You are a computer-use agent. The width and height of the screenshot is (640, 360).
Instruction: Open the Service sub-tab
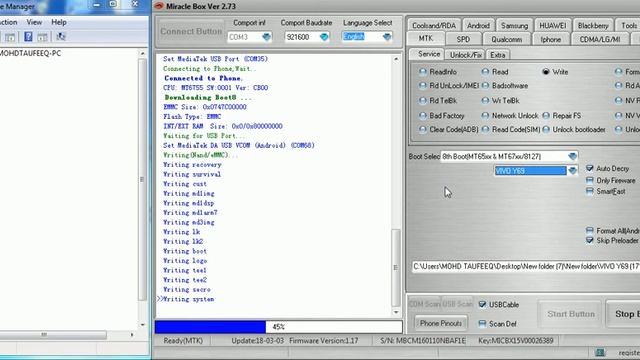point(429,54)
